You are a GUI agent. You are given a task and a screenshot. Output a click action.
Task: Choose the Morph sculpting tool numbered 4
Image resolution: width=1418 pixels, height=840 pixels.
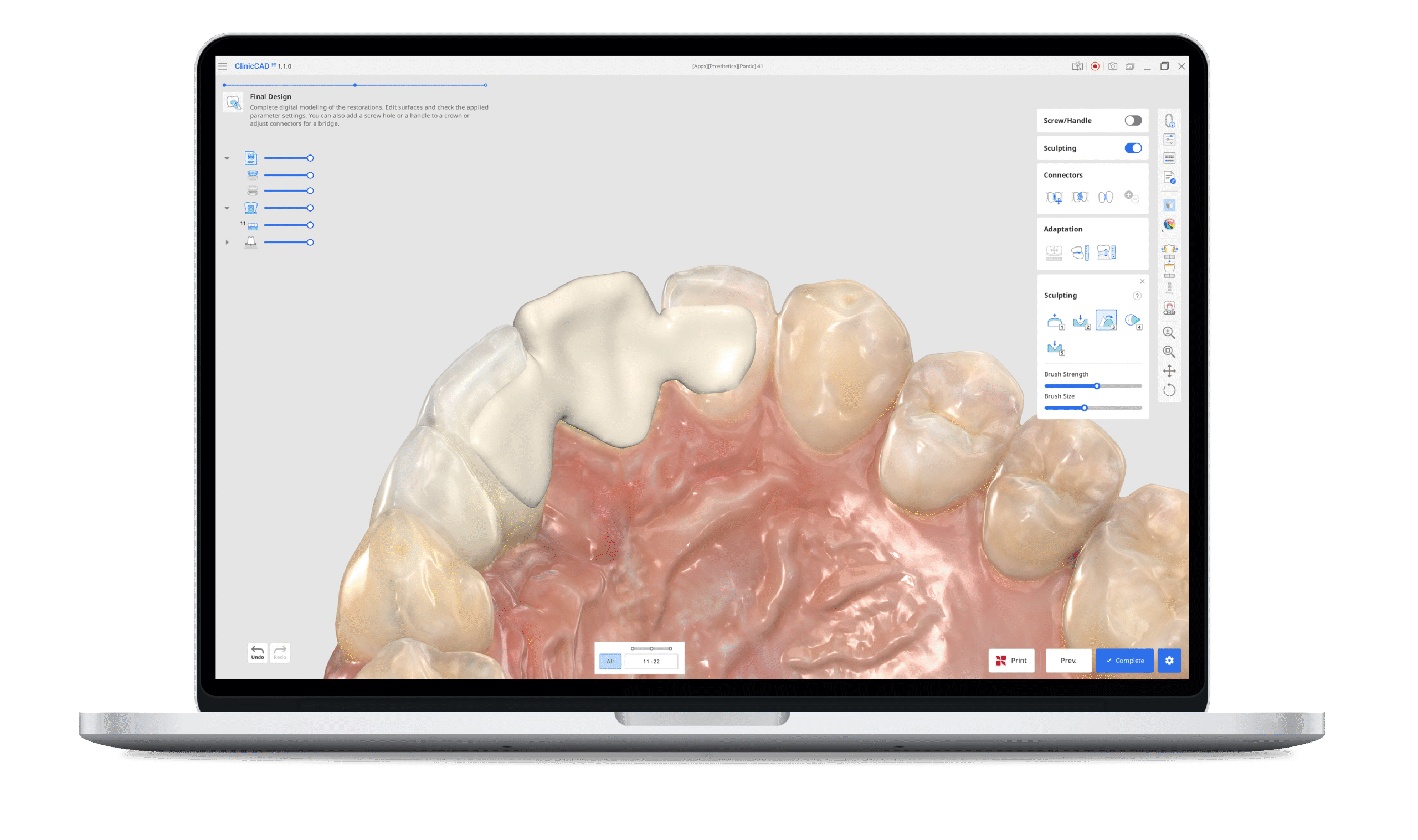(x=1133, y=321)
